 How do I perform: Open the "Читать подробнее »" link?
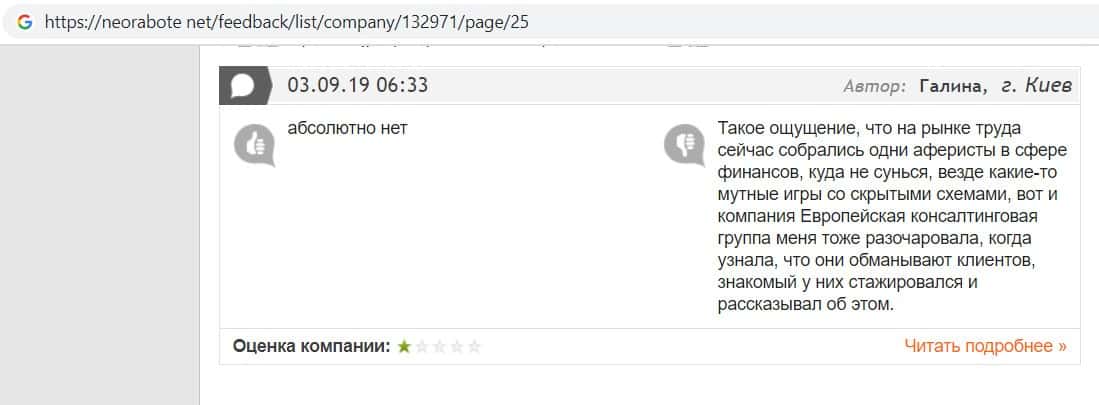point(985,346)
